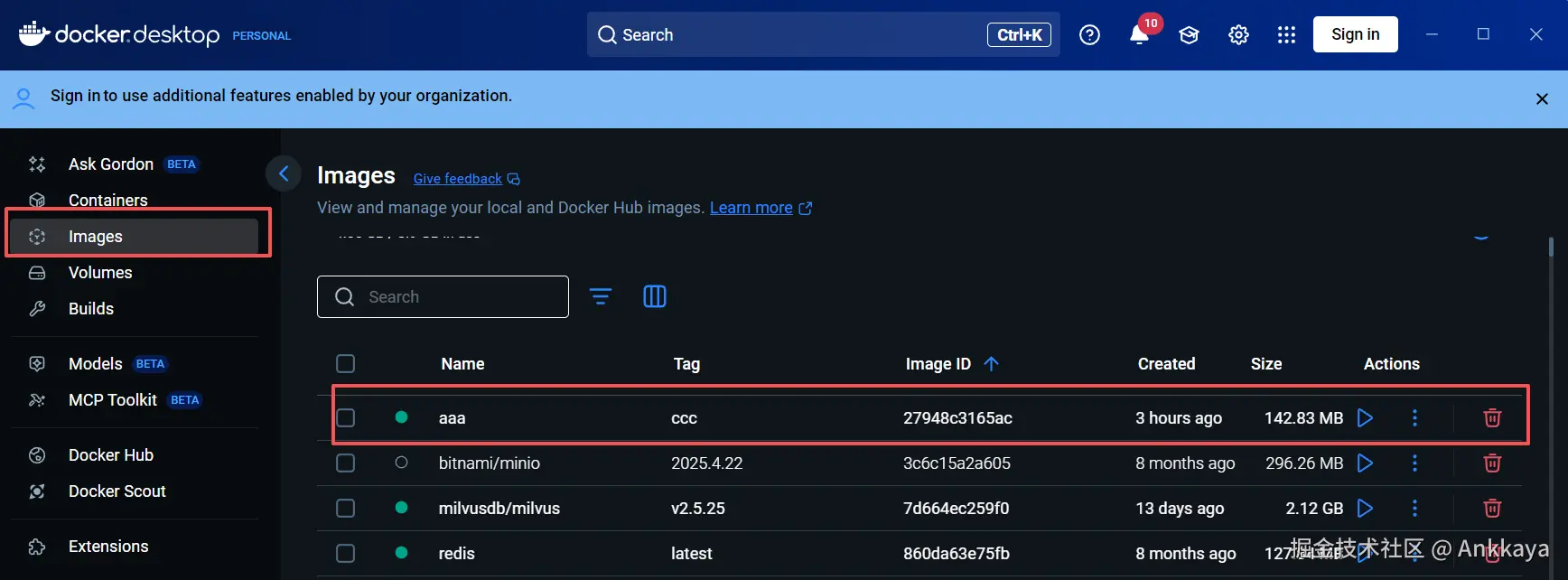
Task: Go to Containers in the sidebar
Action: click(135, 201)
